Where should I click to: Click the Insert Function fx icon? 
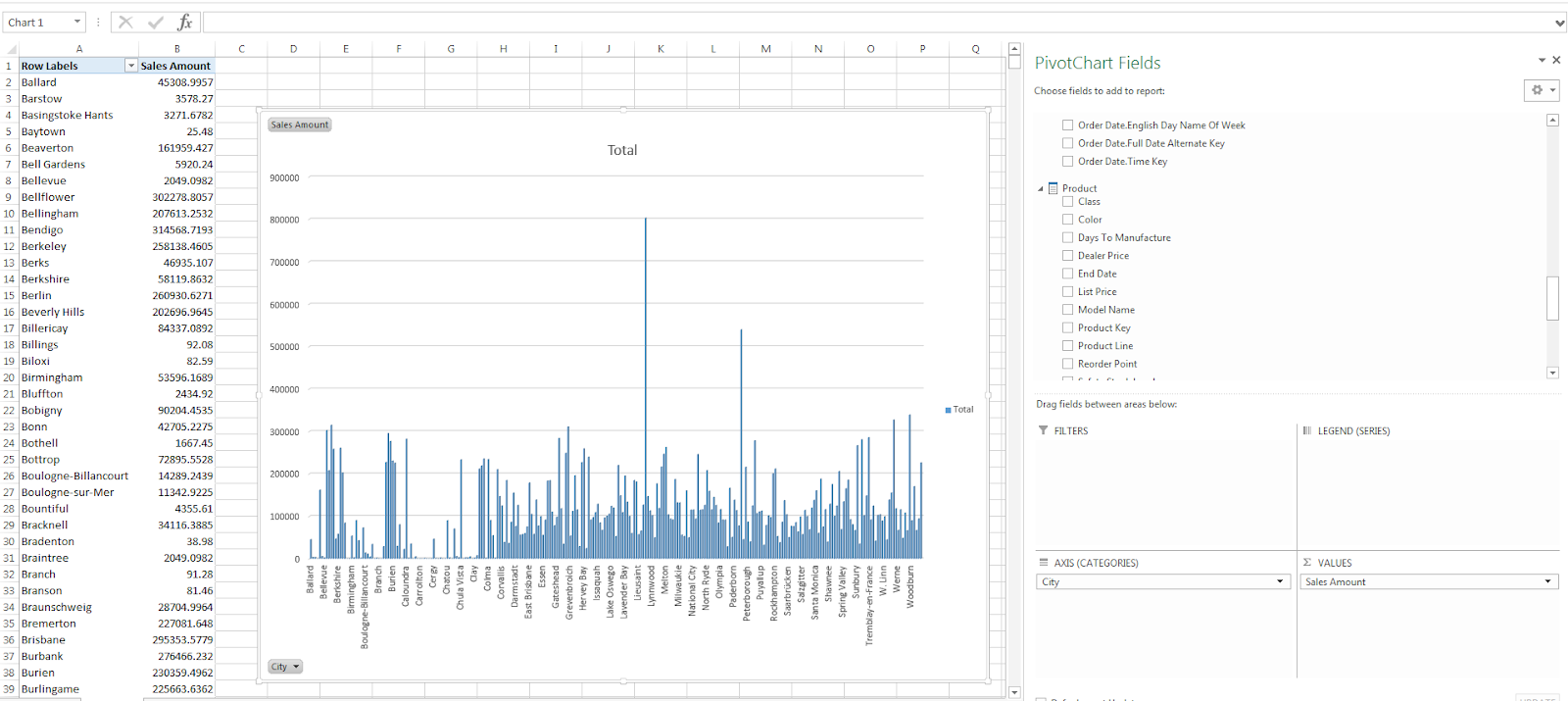click(184, 23)
